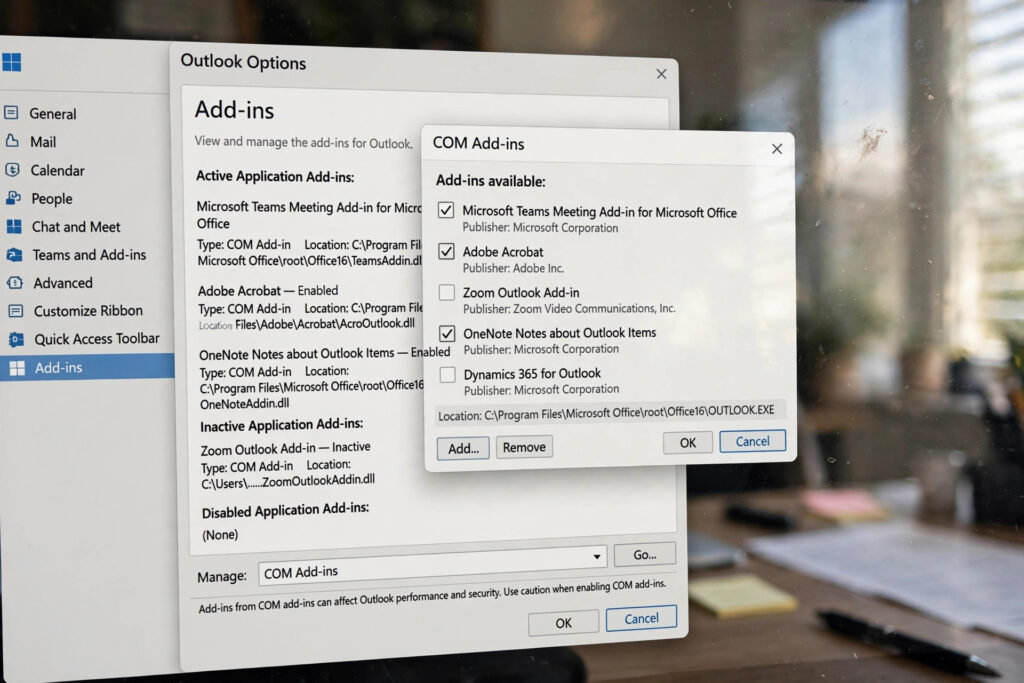
Task: Click the OUTLOOK.EXE location path text
Action: (x=606, y=413)
